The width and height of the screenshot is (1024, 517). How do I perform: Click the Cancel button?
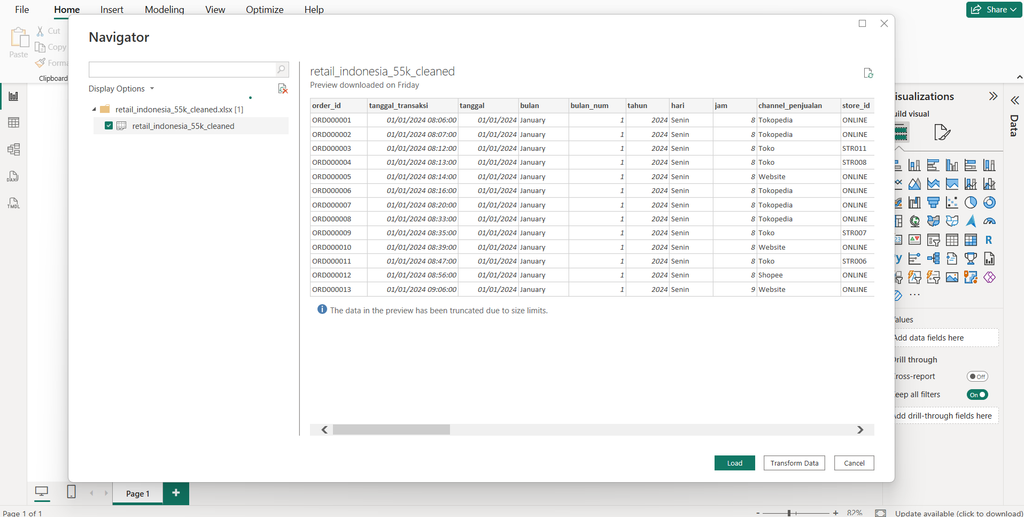click(854, 463)
